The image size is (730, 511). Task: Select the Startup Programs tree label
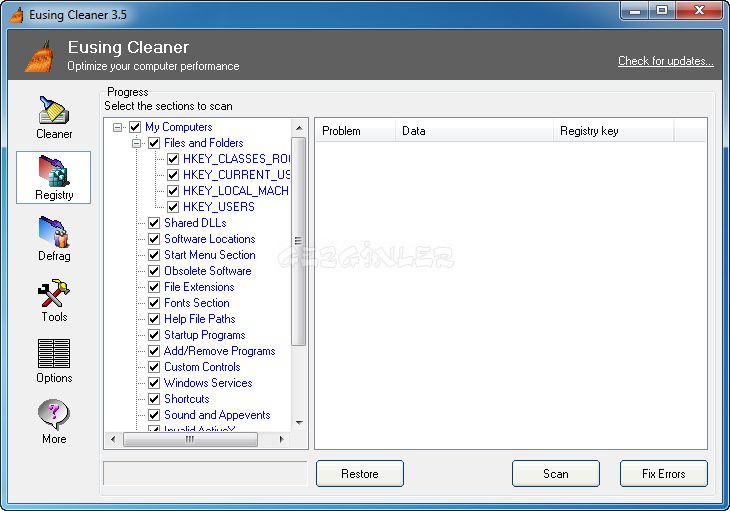[205, 335]
